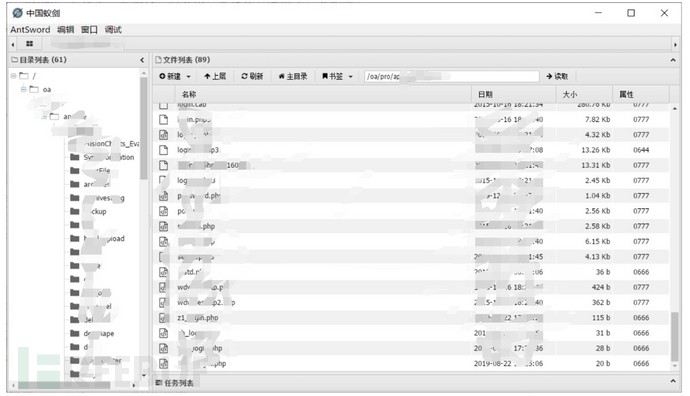The image size is (690, 396).
Task: Collapse the root / tree node
Action: pyautogui.click(x=14, y=76)
